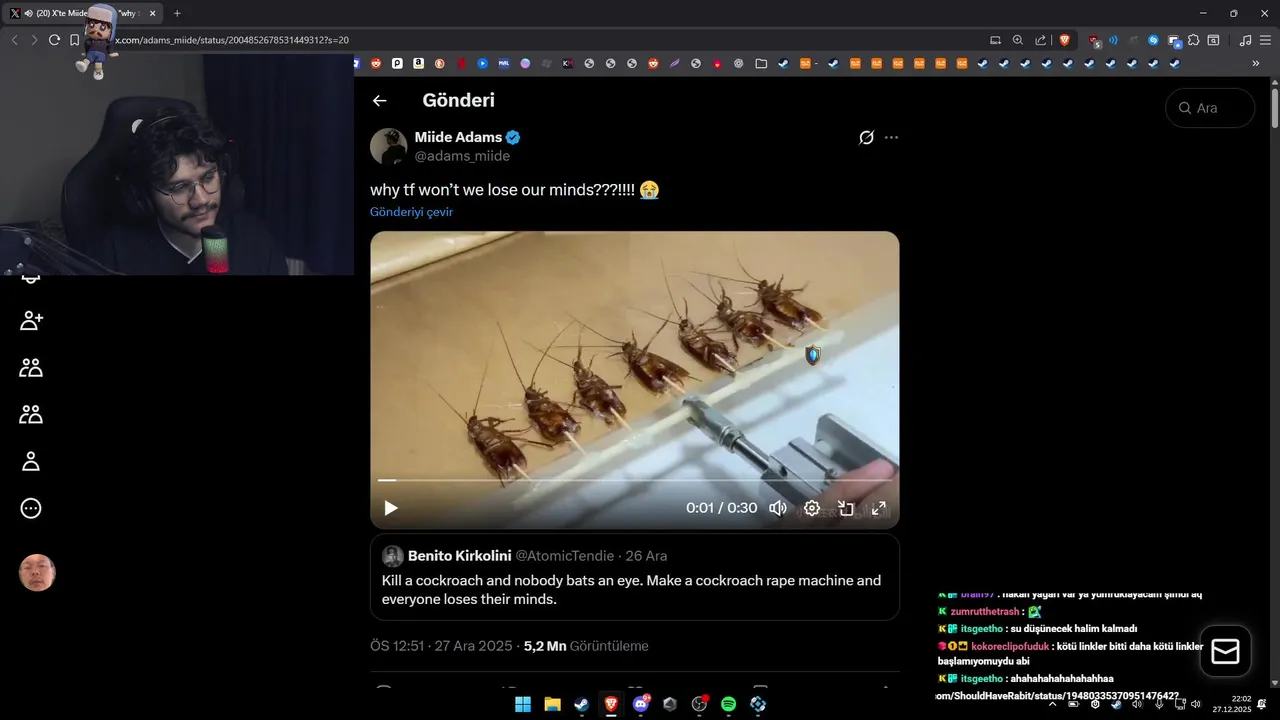This screenshot has width=1280, height=720.
Task: Open Discord from the taskbar
Action: [641, 704]
